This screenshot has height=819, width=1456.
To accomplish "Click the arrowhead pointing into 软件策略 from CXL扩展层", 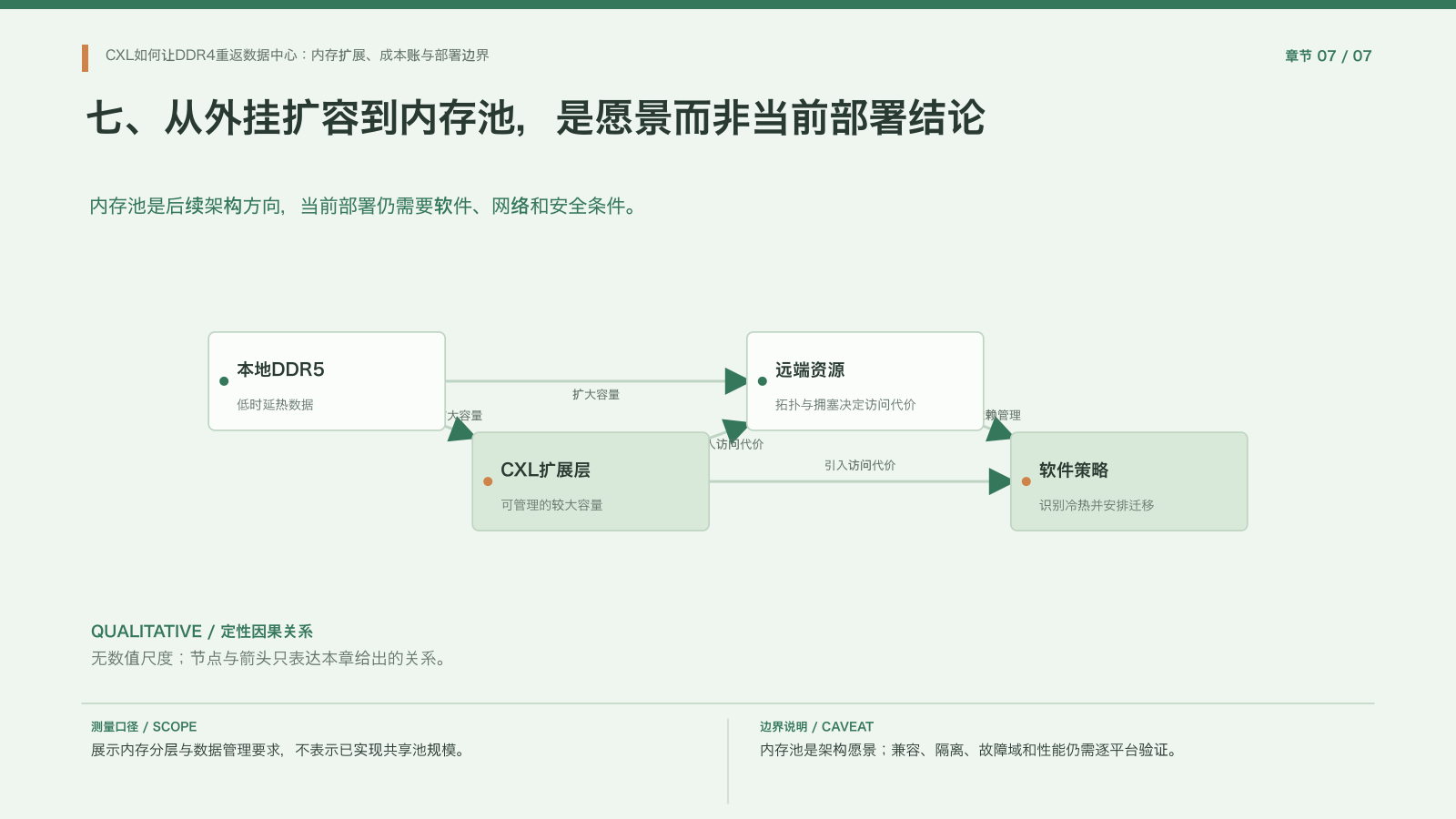I will pyautogui.click(x=1000, y=481).
